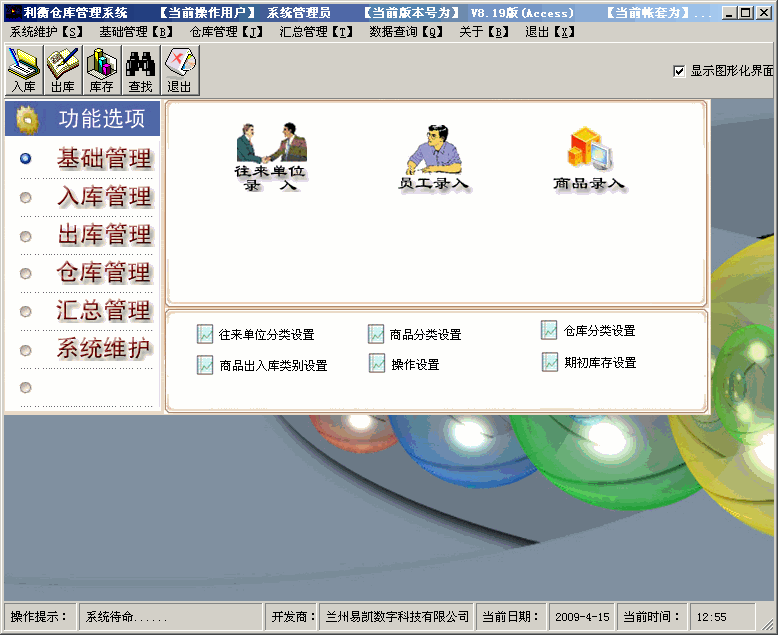The width and height of the screenshot is (778, 635).
Task: Click the title bar application icon
Action: [x=13, y=12]
